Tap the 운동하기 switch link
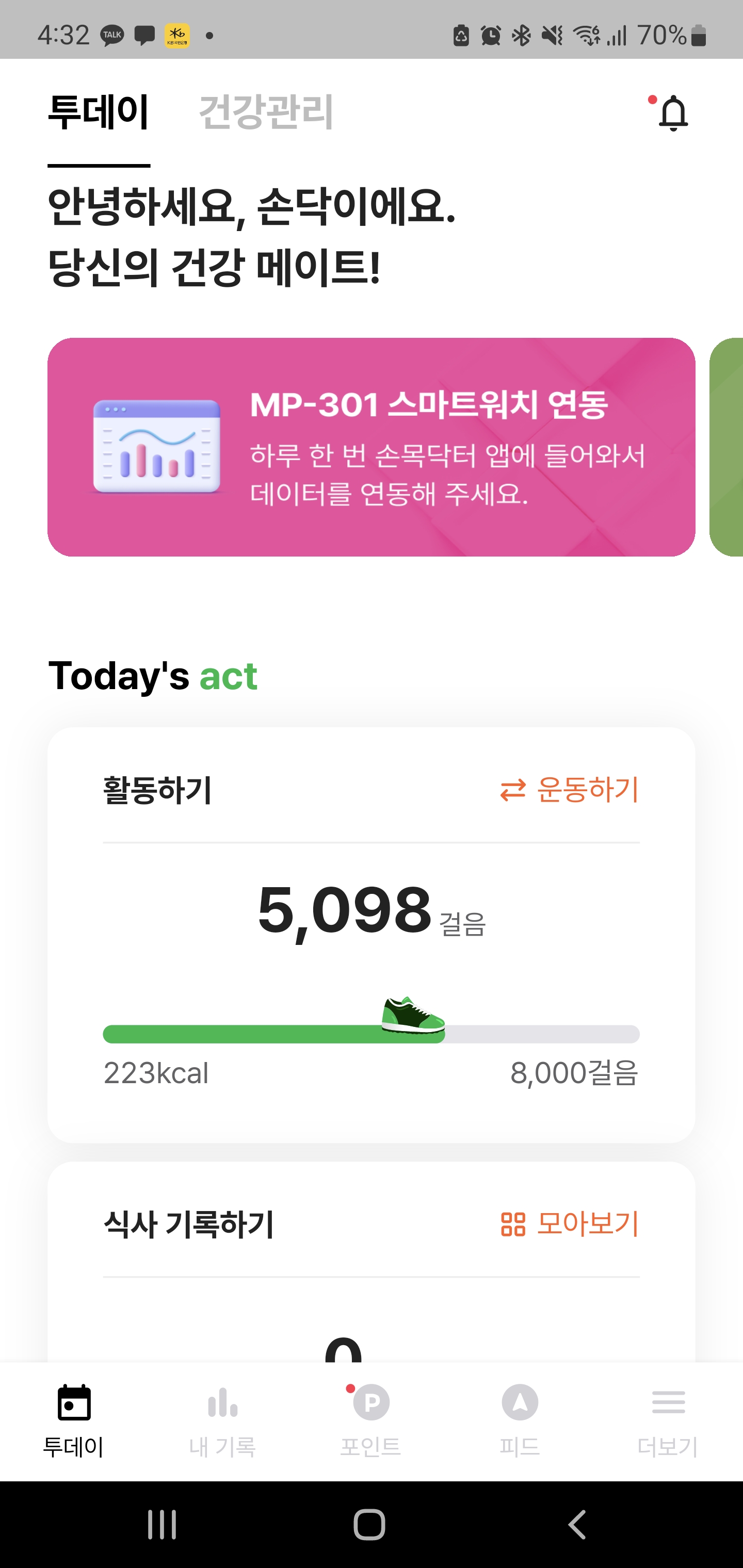This screenshot has height=1568, width=743. (x=570, y=790)
